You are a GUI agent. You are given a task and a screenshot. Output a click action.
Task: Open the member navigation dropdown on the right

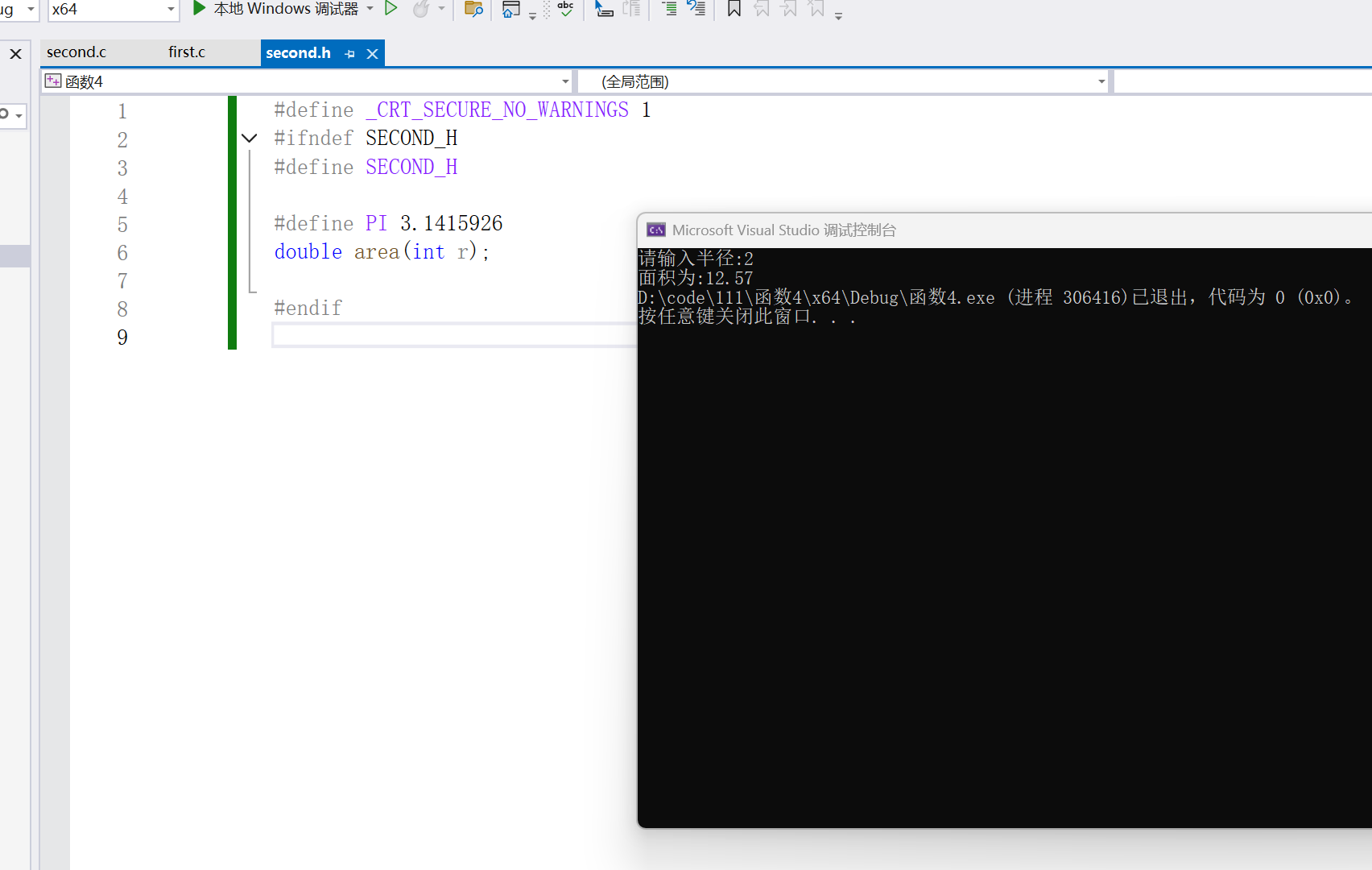tap(1243, 81)
